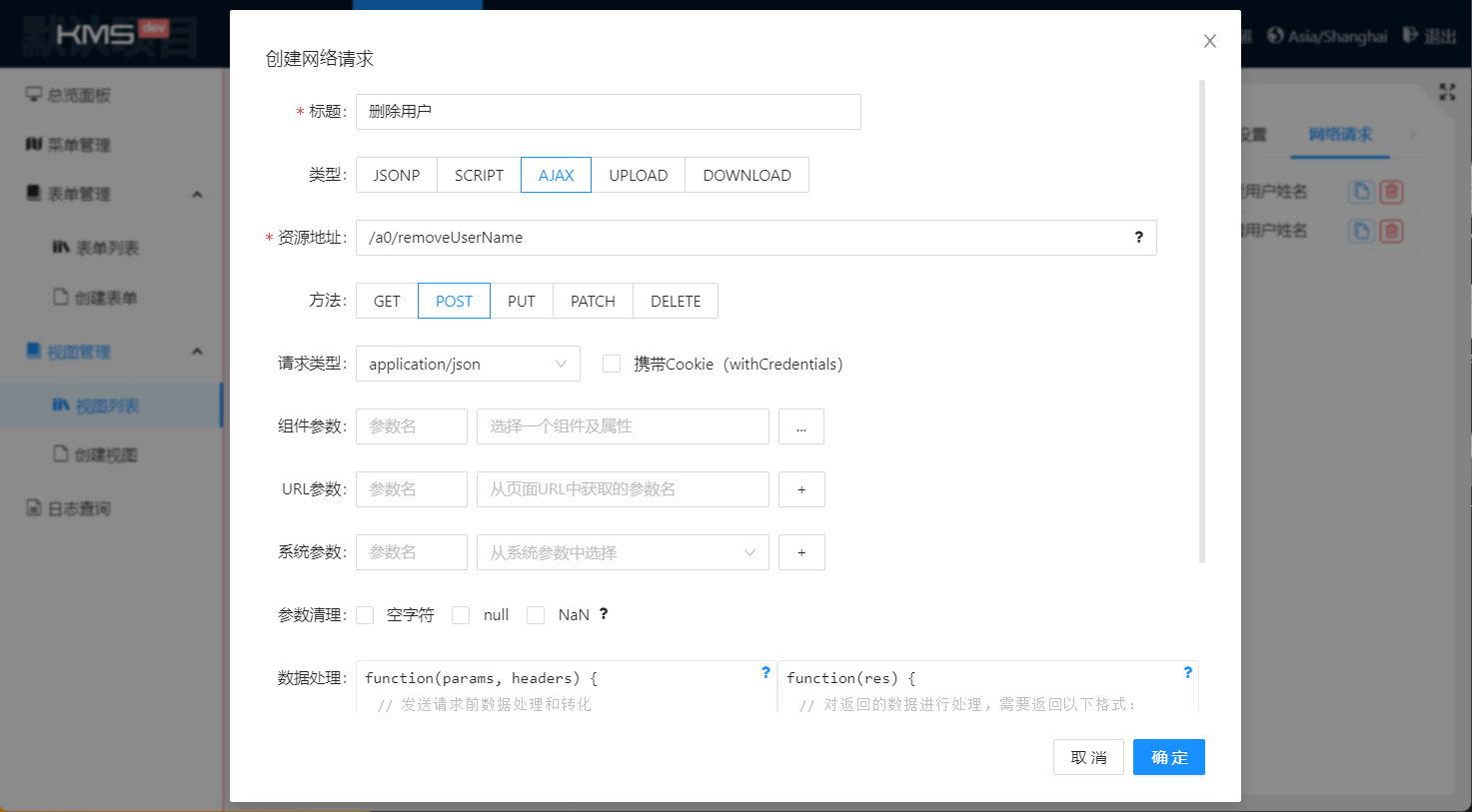Screen dimensions: 1472x812
Task: Click the 取消 cancel button
Action: tap(1088, 757)
